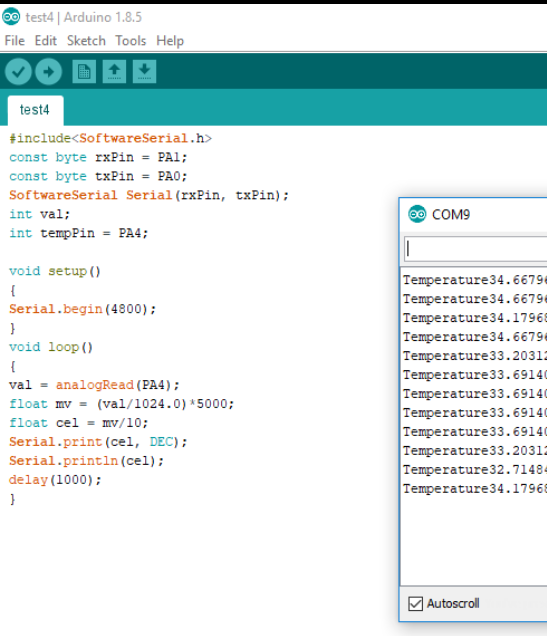Click the 'Serial.print(cel, DEC);' line
Screen dimensions: 547x636
point(98,442)
